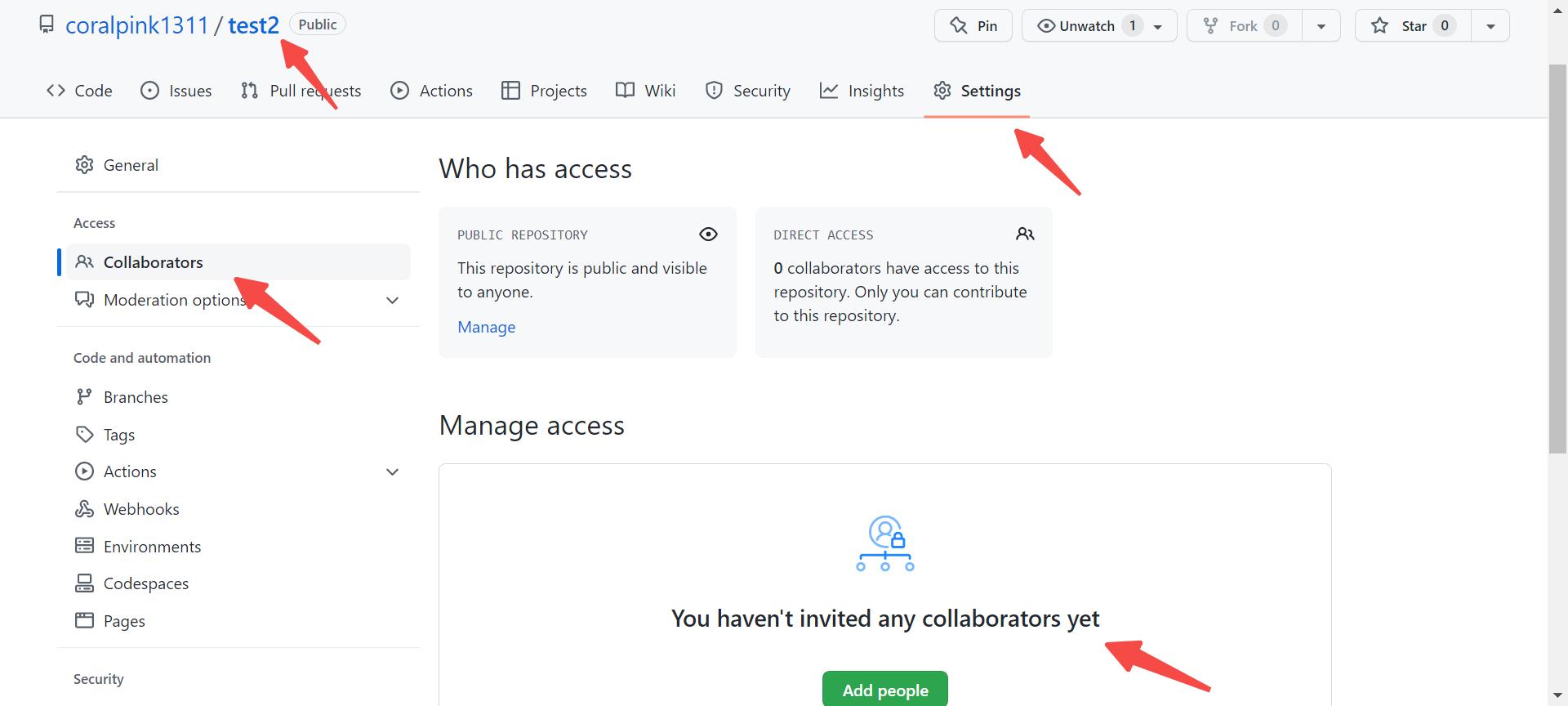Viewport: 1568px width, 706px height.
Task: Open the Security tab
Action: click(747, 91)
